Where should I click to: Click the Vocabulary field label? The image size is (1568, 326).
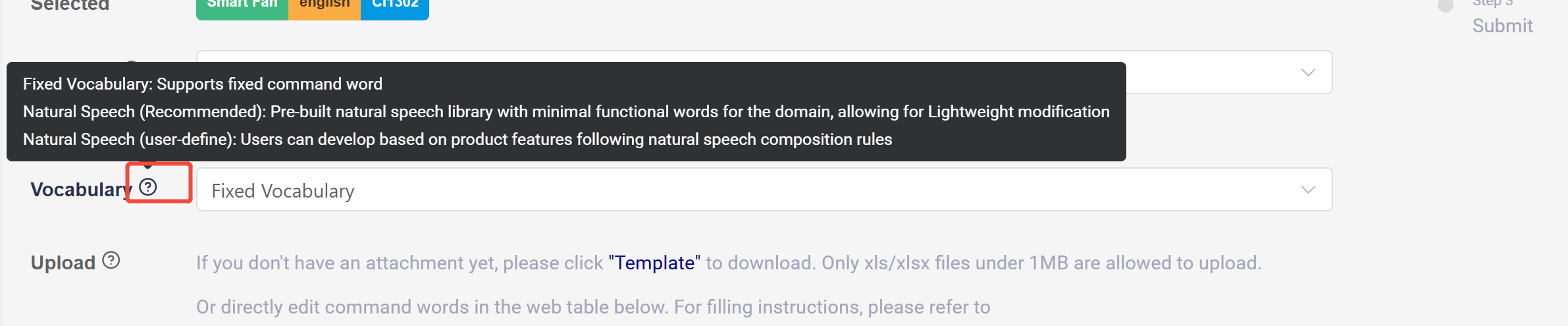80,190
